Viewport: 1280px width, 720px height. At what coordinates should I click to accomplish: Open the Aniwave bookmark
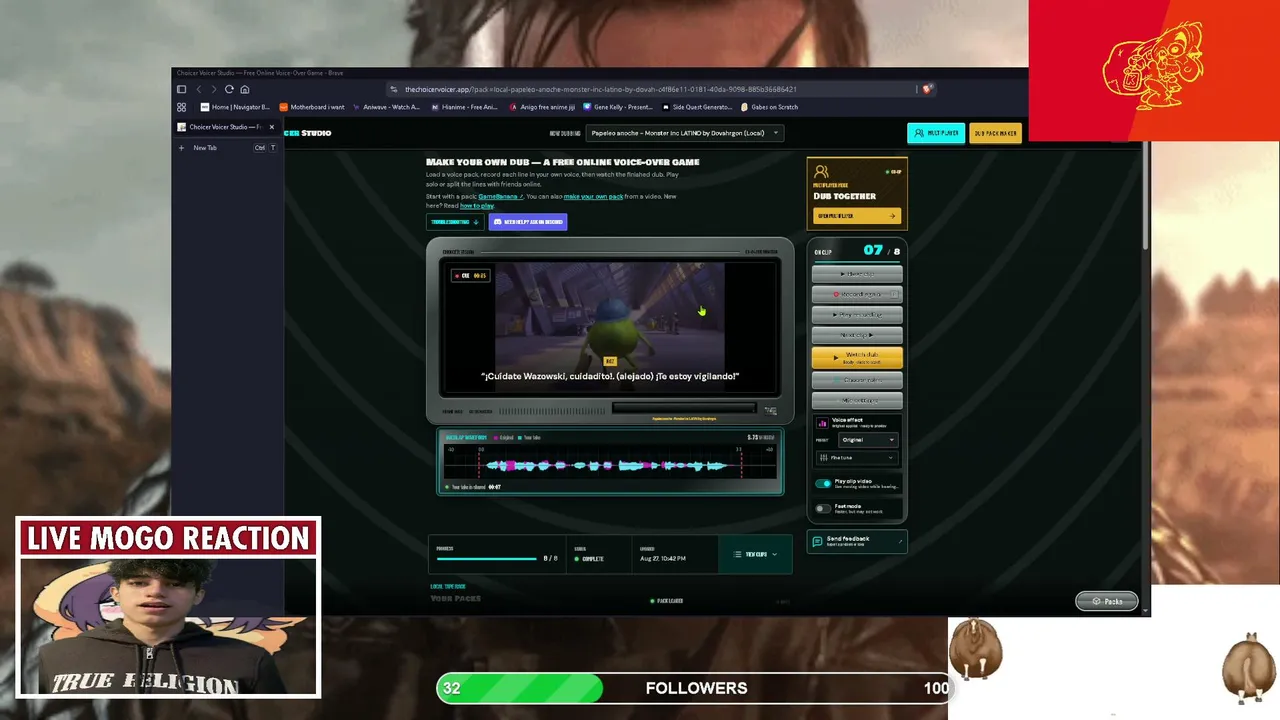coord(385,107)
